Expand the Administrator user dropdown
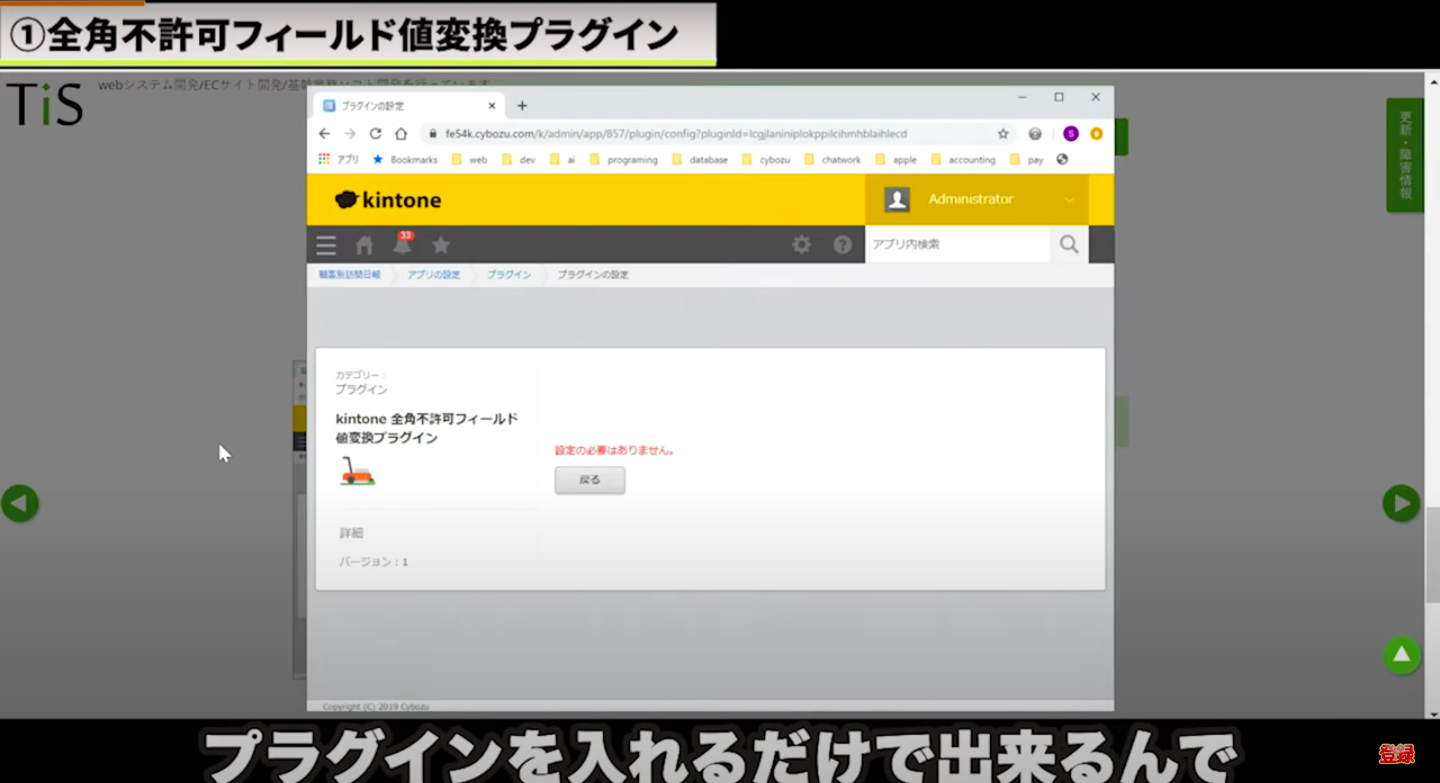The image size is (1440, 783). [1069, 200]
